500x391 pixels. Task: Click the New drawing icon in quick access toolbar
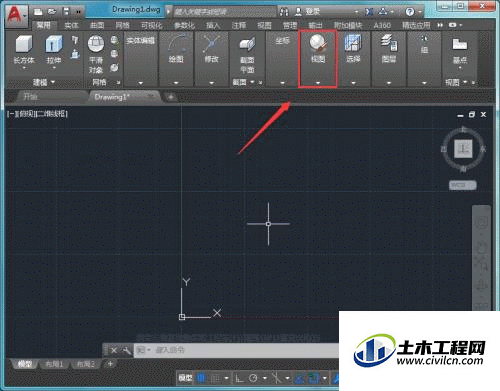pyautogui.click(x=39, y=12)
